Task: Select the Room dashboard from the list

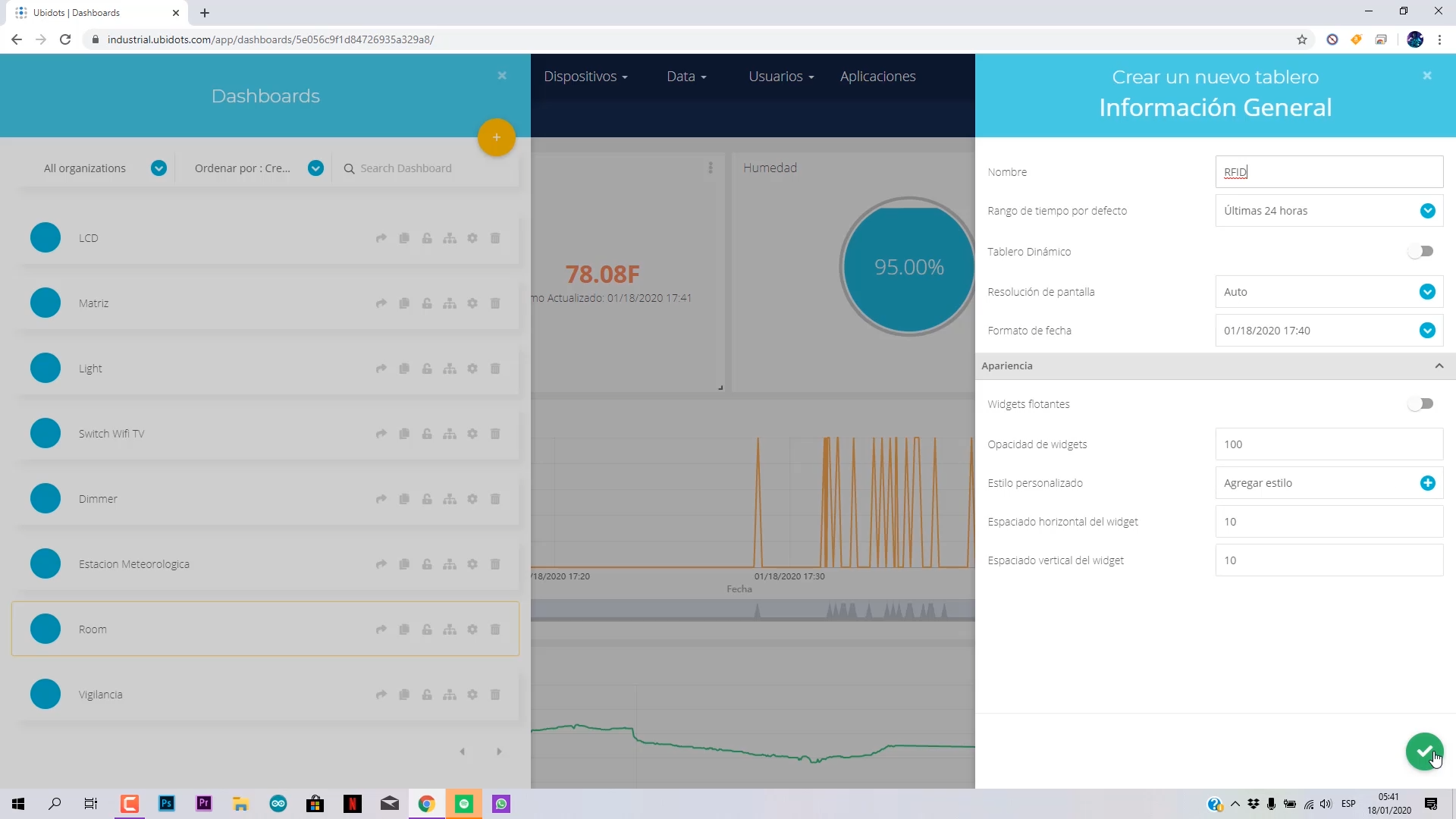Action: [x=265, y=629]
